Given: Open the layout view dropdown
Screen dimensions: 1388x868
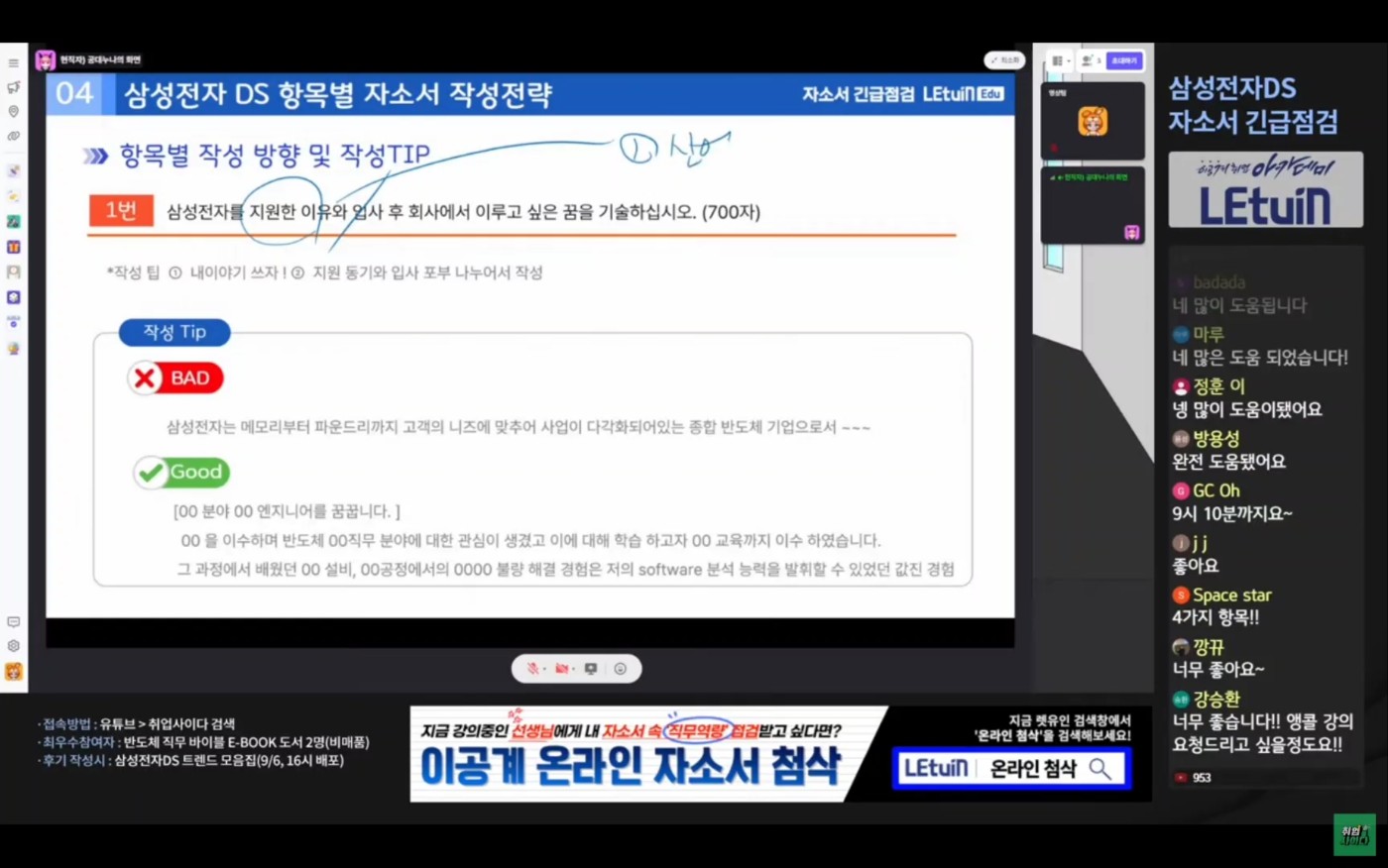Looking at the screenshot, I should click(x=1060, y=60).
